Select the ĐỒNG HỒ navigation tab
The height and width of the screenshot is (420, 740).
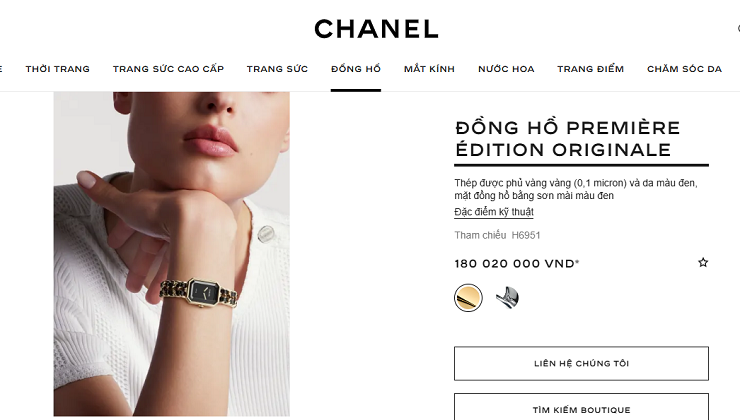coord(356,69)
